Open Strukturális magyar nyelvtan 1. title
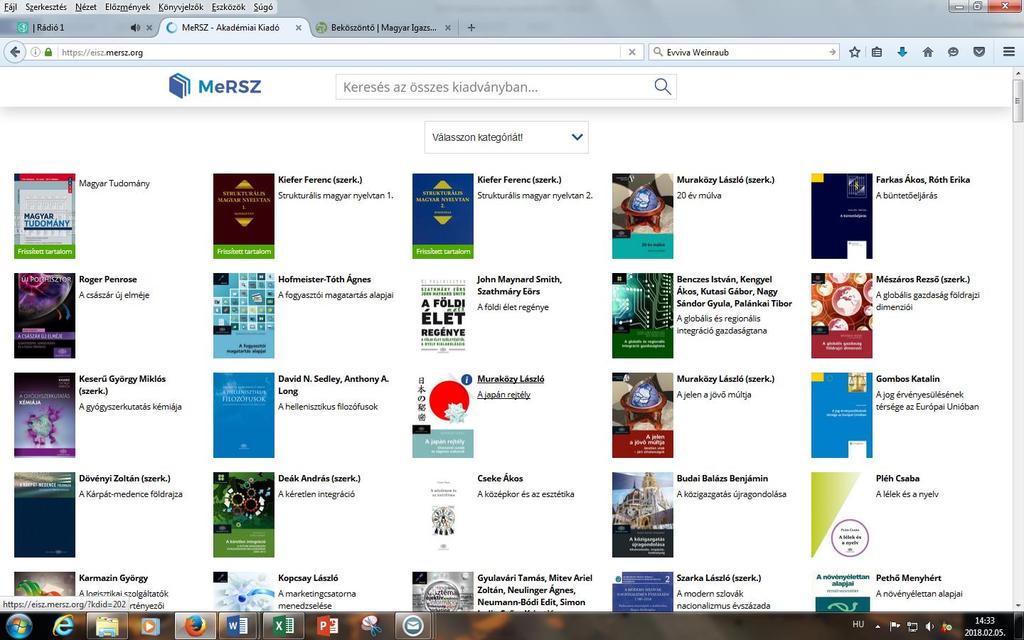 pyautogui.click(x=336, y=195)
